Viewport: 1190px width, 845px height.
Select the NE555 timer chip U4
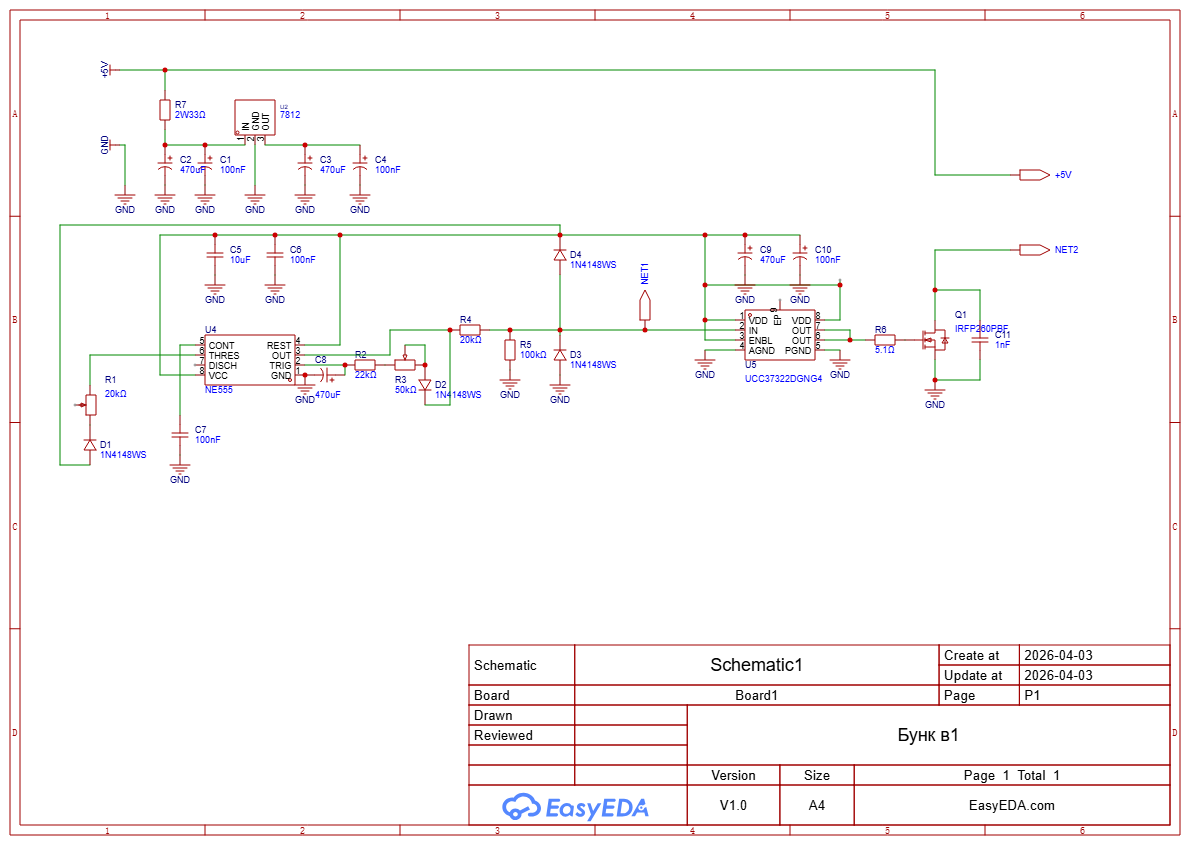(249, 360)
